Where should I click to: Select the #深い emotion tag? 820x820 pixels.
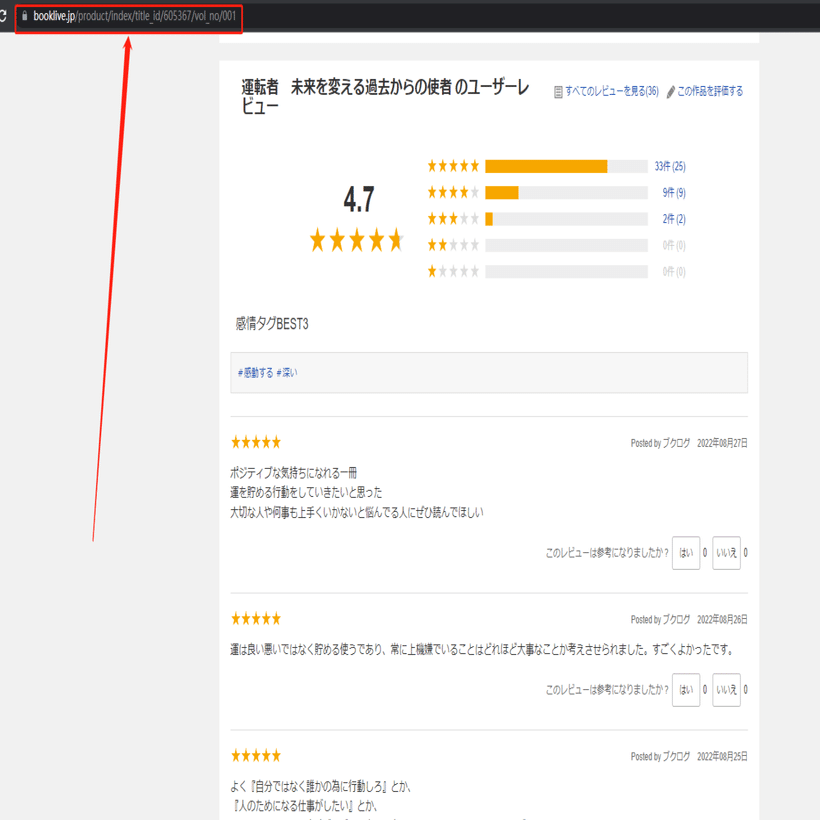[x=289, y=372]
